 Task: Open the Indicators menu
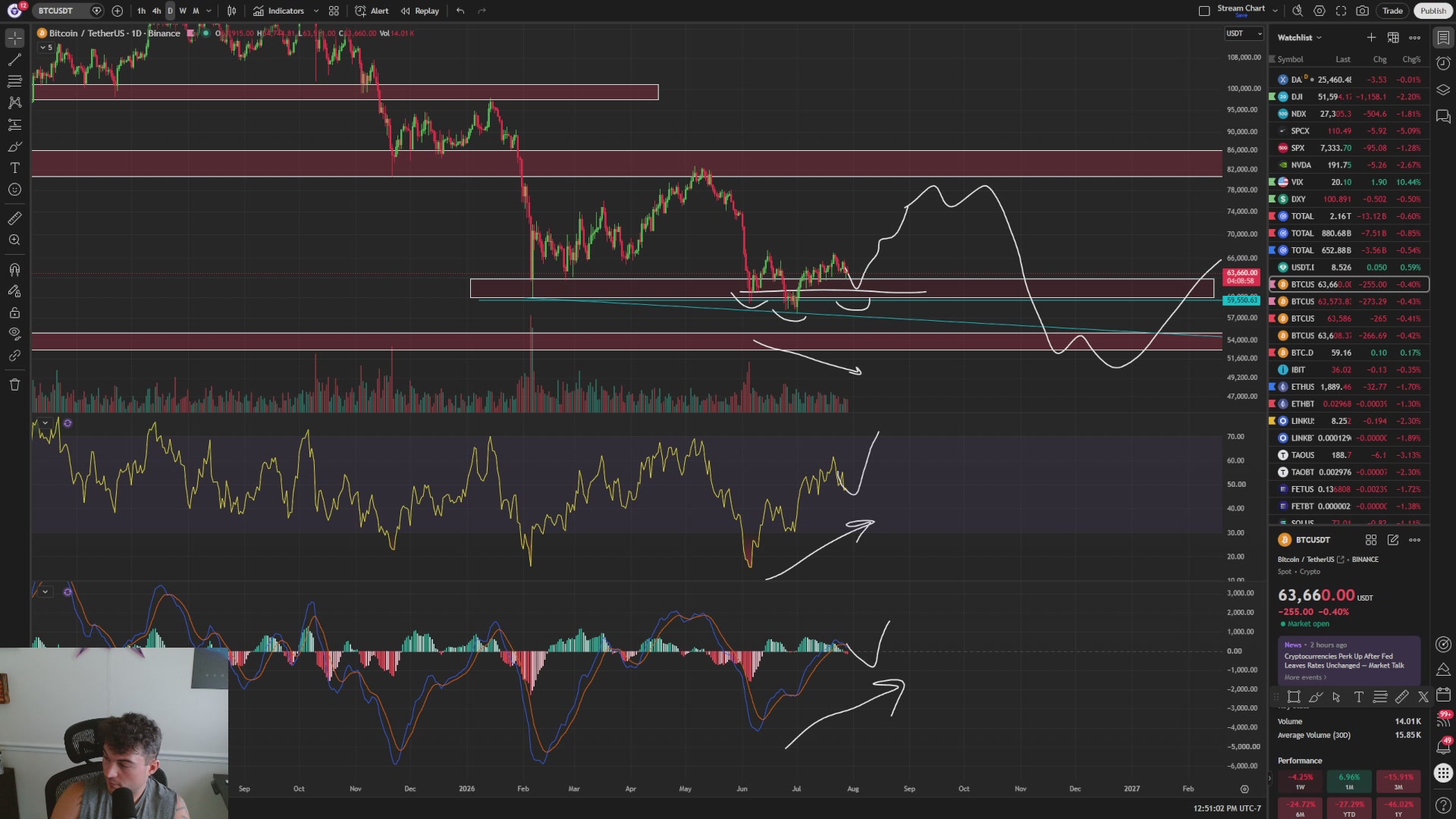[278, 11]
